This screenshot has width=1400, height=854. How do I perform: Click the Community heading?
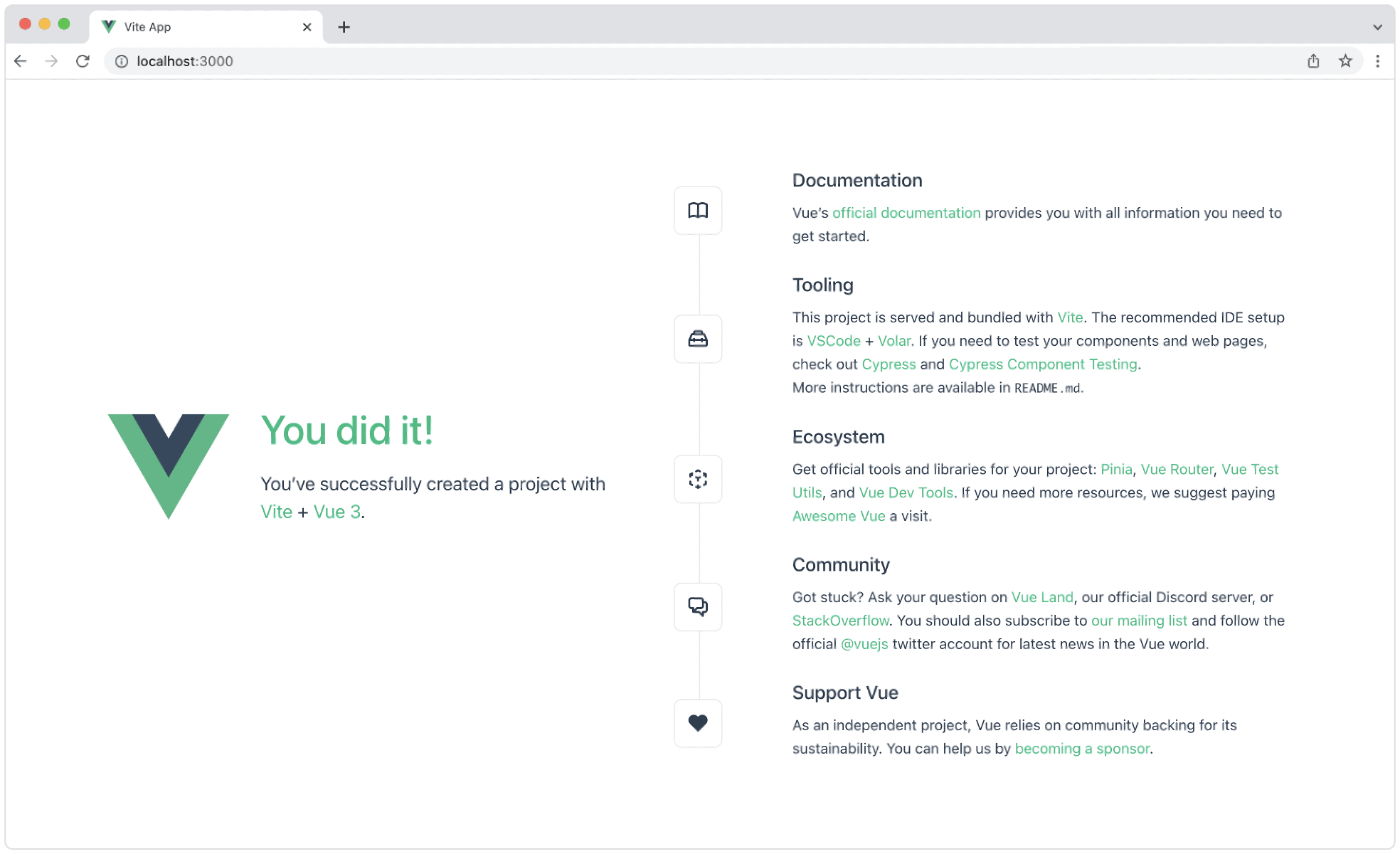pyautogui.click(x=841, y=564)
